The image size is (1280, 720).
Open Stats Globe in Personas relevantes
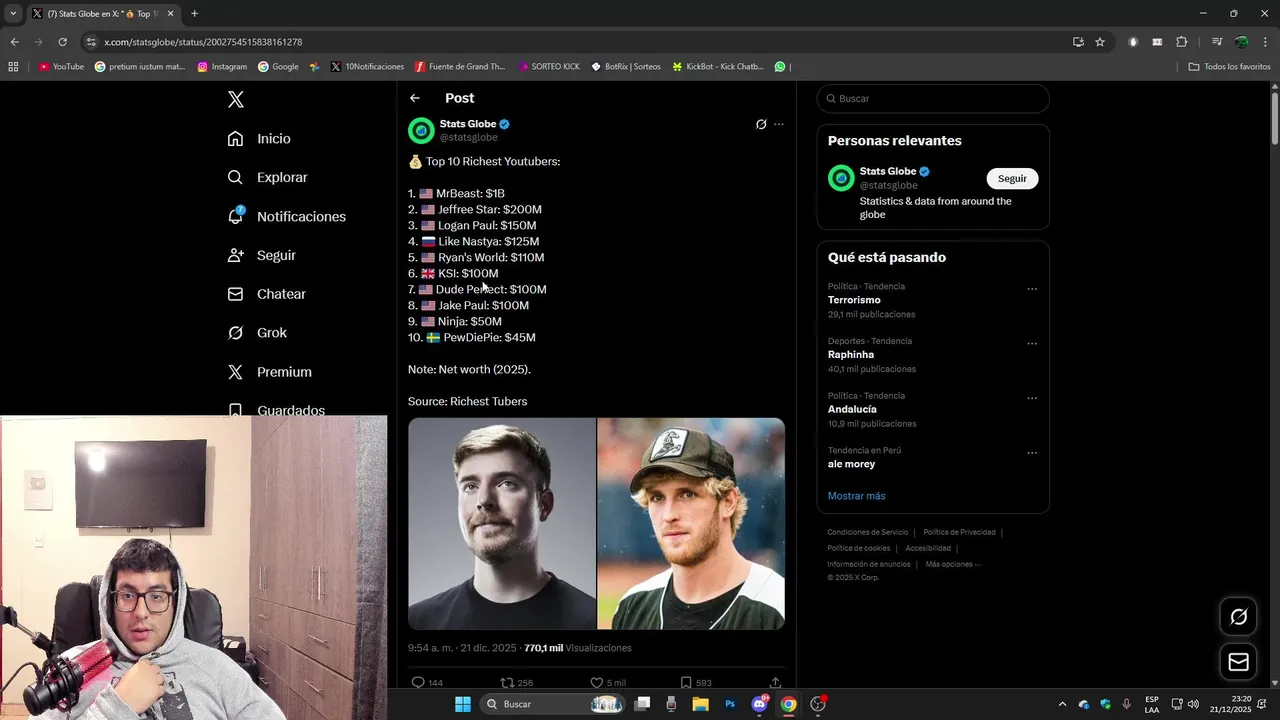tap(888, 171)
